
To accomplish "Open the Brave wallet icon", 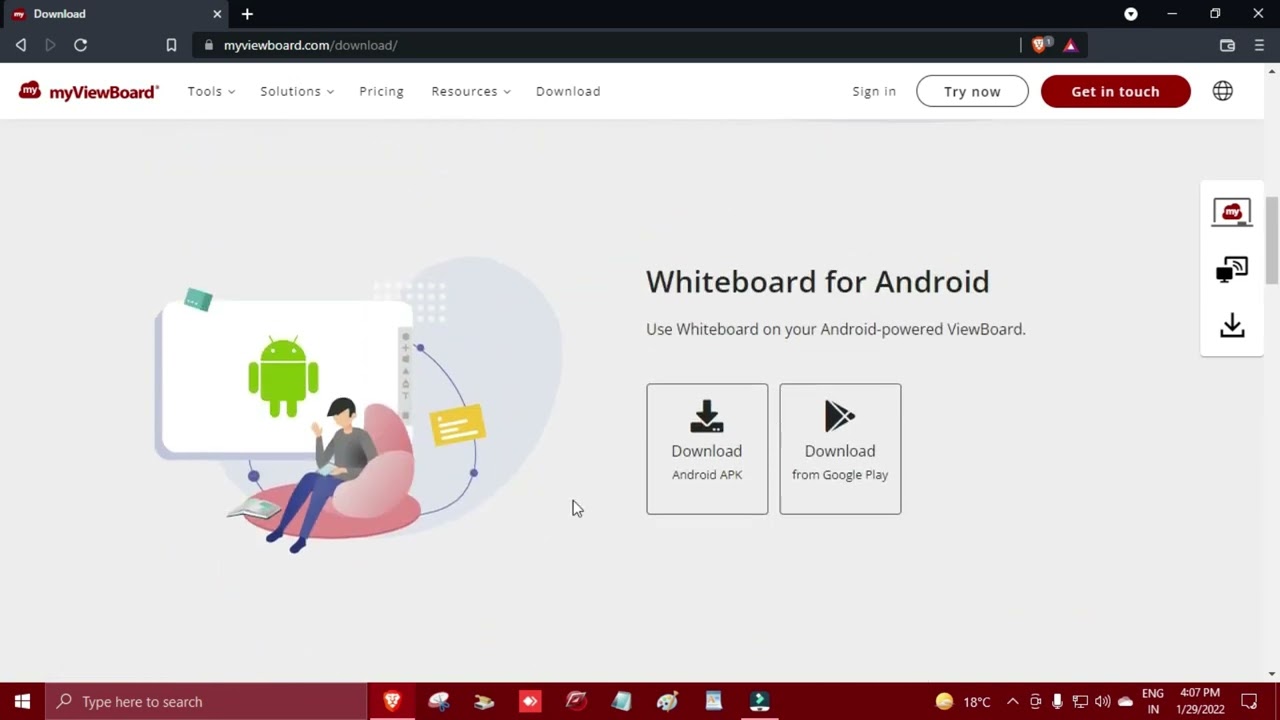I will point(1227,45).
